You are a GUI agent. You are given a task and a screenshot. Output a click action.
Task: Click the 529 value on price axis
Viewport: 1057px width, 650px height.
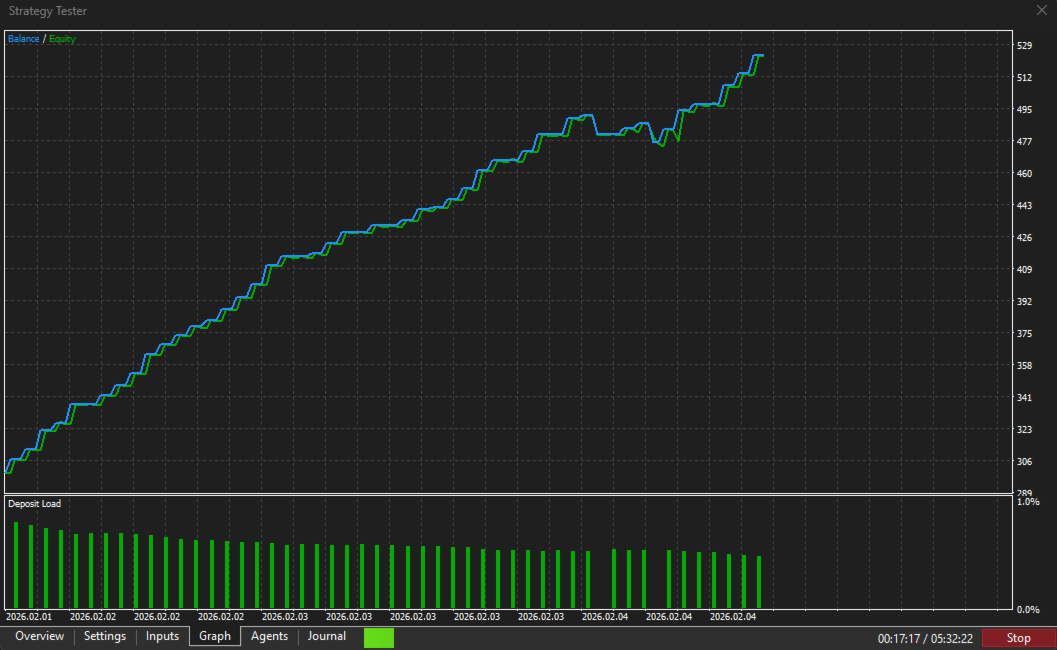pos(1024,46)
